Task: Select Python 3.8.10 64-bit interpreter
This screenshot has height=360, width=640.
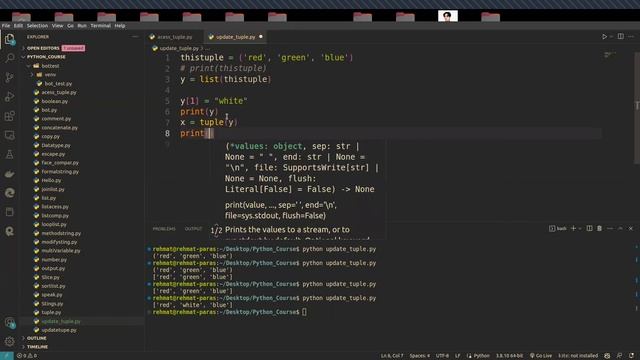Action: 509,356
